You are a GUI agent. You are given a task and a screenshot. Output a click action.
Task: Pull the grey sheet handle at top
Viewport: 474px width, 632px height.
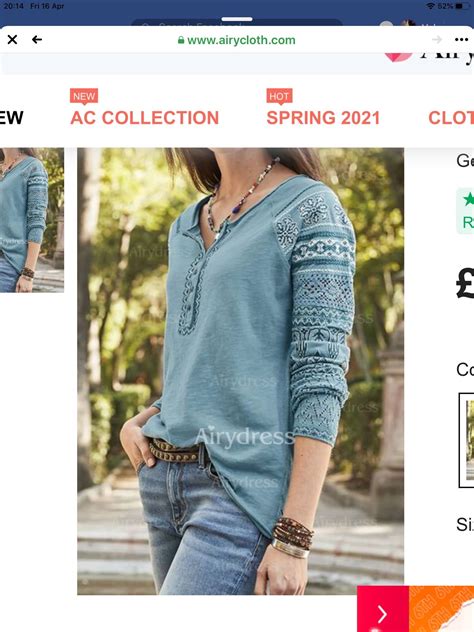(237, 19)
